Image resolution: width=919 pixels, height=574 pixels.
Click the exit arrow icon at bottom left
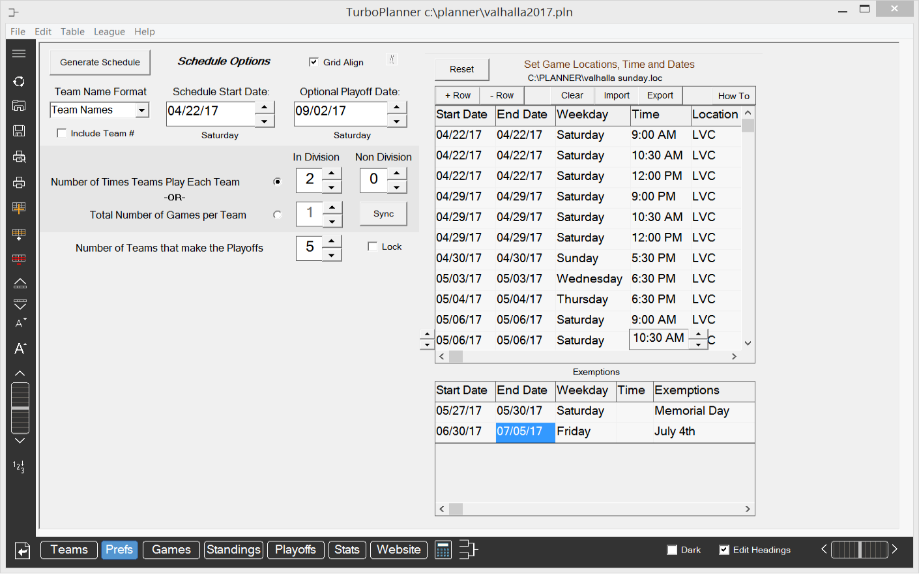pos(22,550)
